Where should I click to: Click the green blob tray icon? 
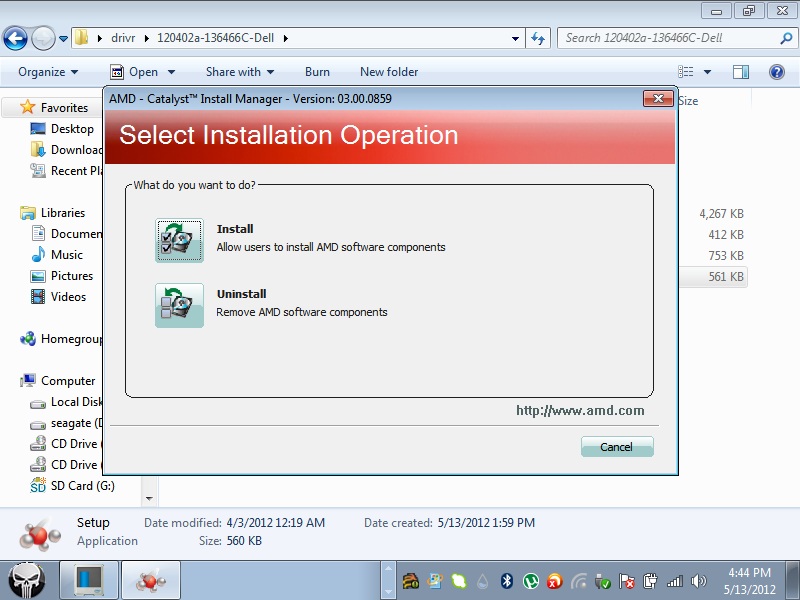pyautogui.click(x=458, y=581)
